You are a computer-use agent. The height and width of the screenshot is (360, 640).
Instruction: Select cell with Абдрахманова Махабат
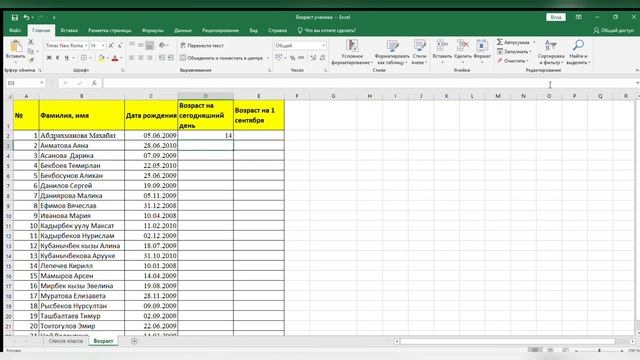coord(82,135)
